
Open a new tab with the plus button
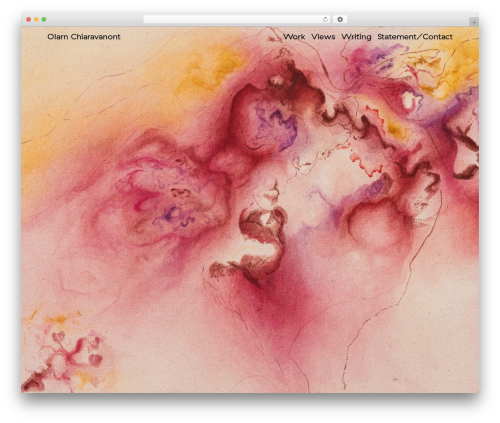[x=474, y=22]
